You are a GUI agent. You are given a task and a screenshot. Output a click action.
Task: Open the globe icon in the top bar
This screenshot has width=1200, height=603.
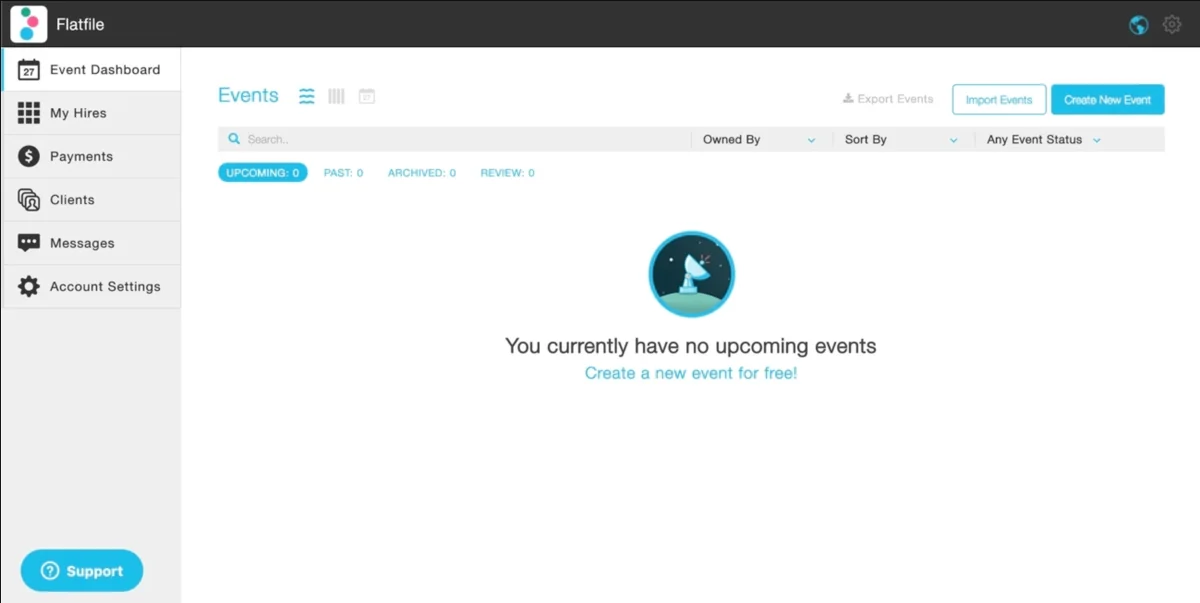click(x=1138, y=24)
